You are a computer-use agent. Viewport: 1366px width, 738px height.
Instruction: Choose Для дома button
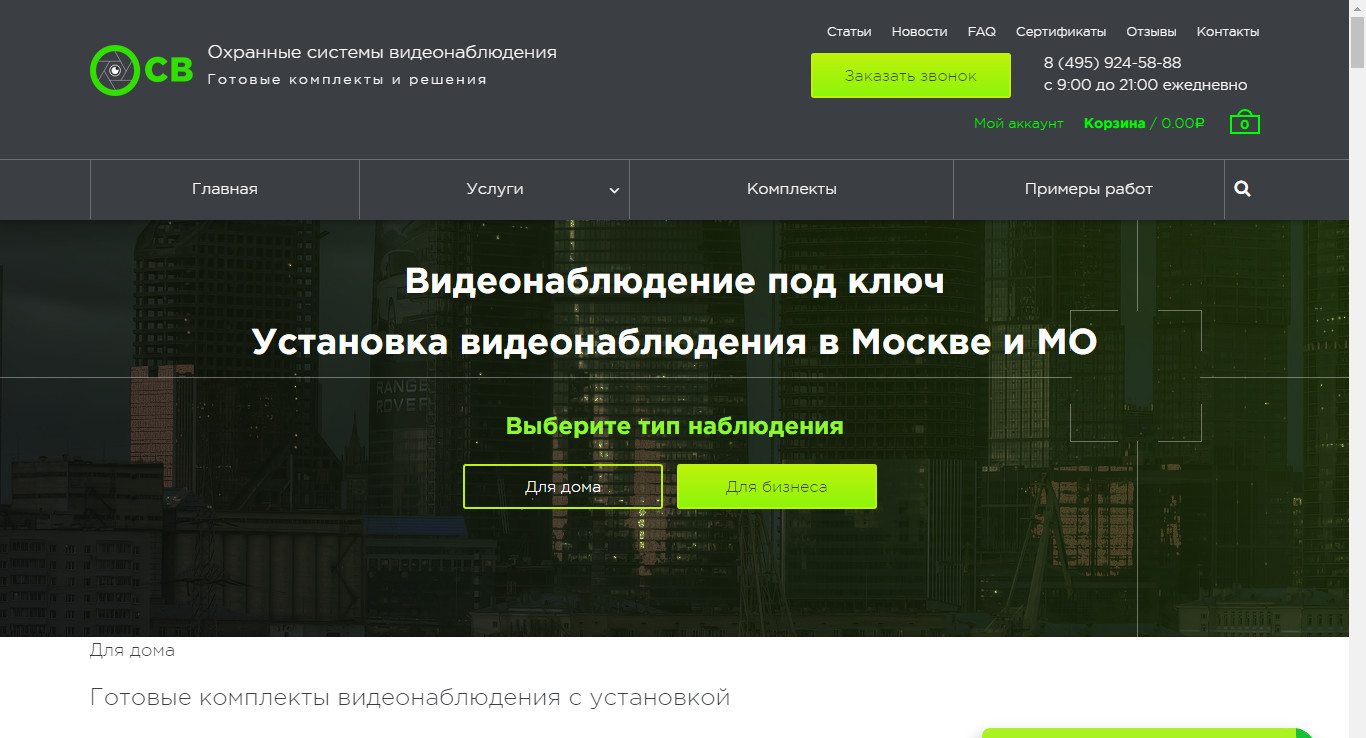(x=563, y=487)
